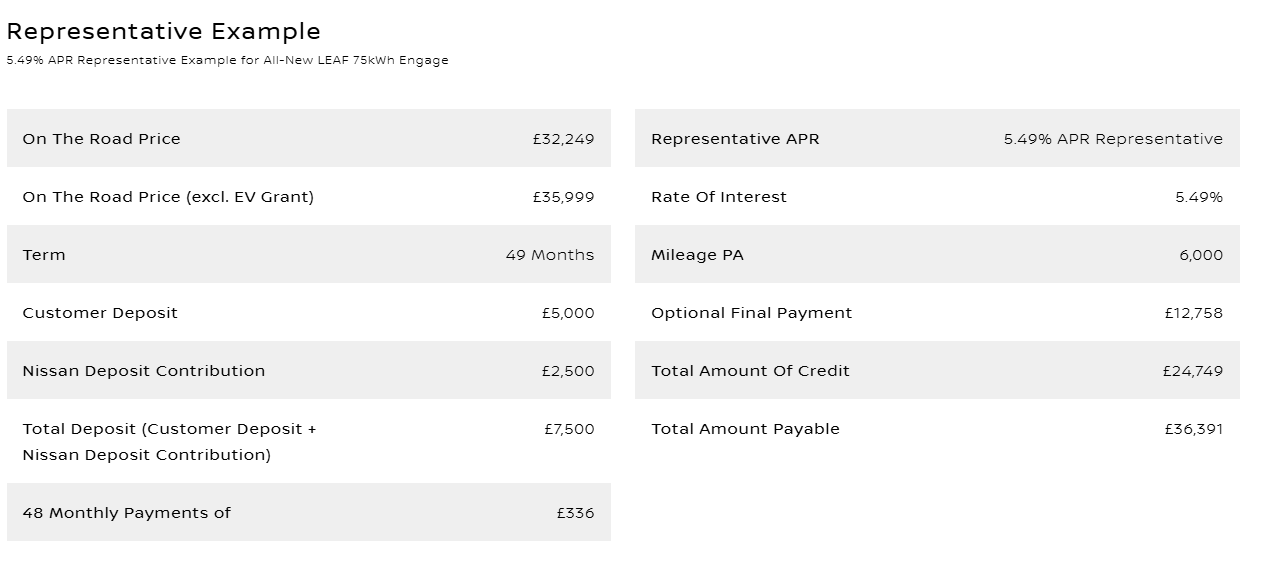Click the On The Road Price (excl. EV Grant) label
The image size is (1262, 572).
click(x=168, y=197)
